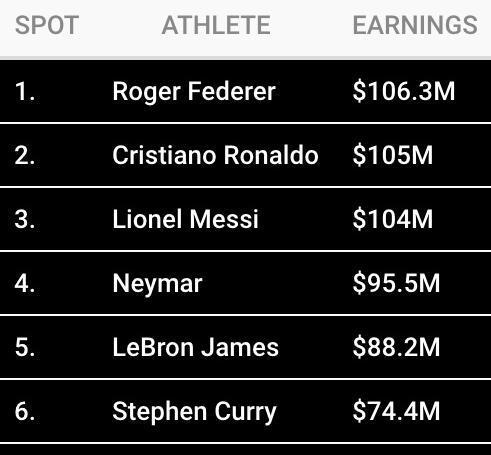The image size is (491, 455).
Task: Sort by the SPOT column header
Action: click(47, 25)
